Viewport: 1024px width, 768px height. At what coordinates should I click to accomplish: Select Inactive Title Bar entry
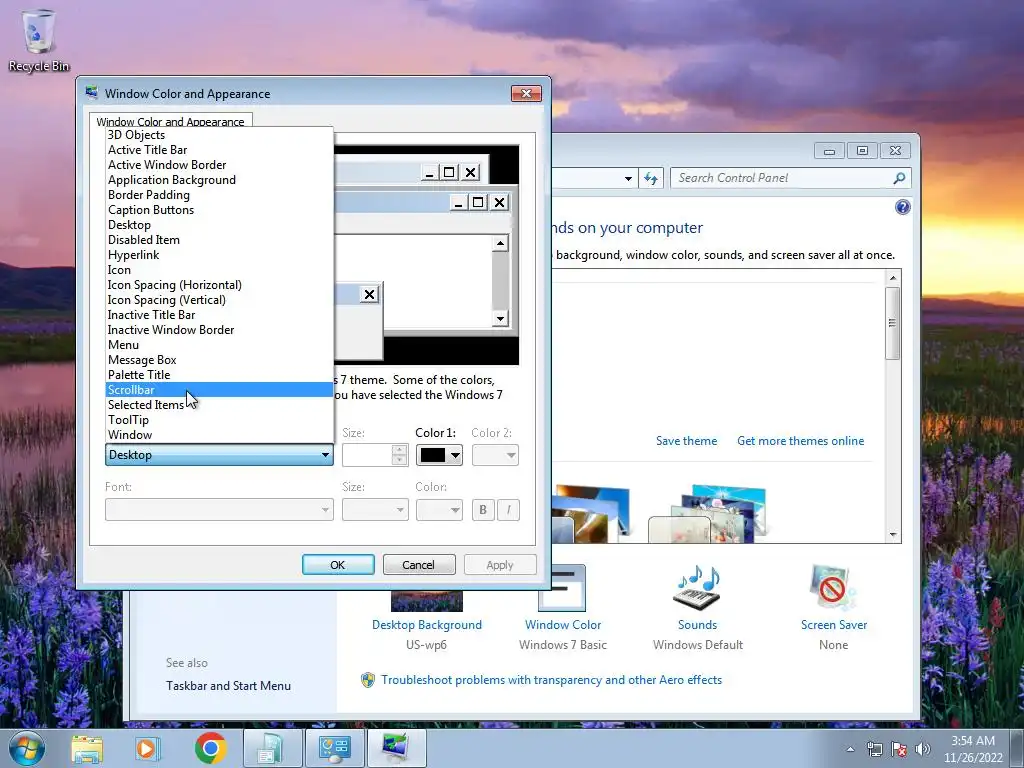point(219,315)
